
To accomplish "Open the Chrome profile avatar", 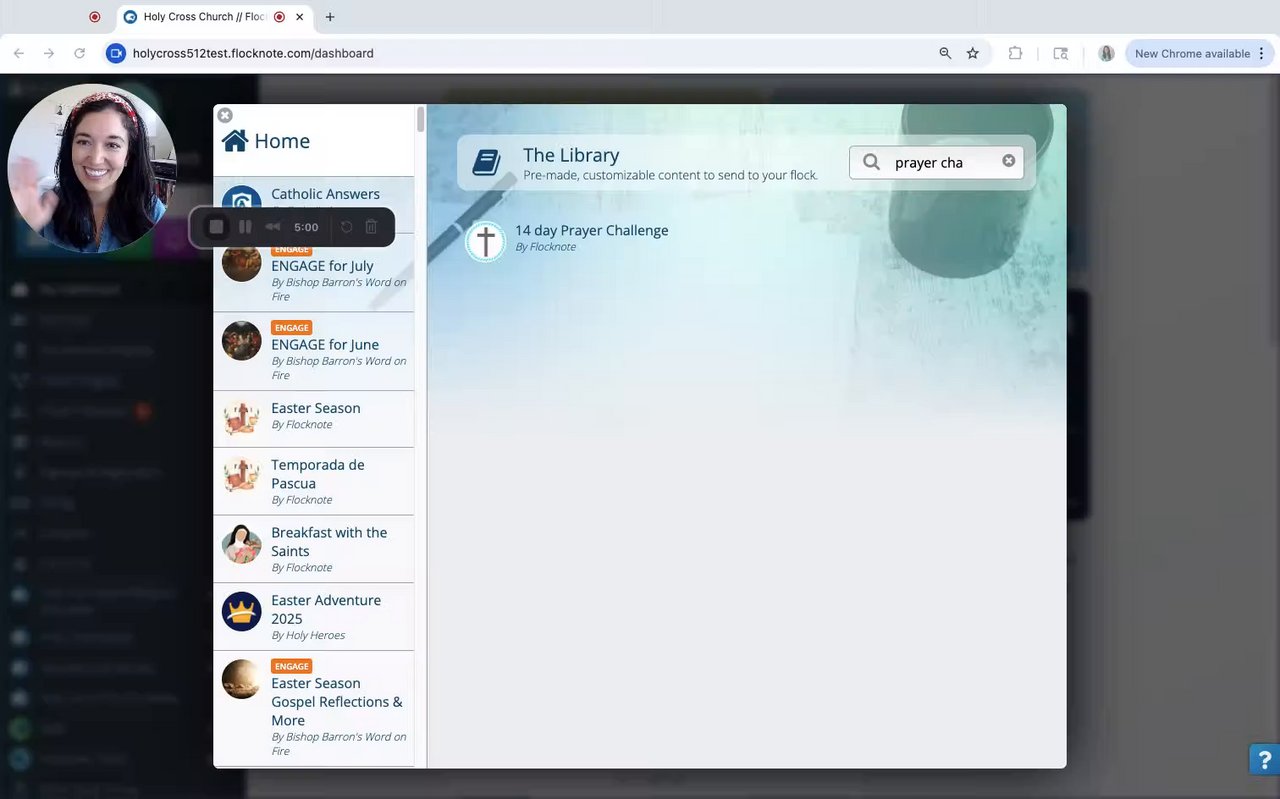I will tap(1106, 53).
